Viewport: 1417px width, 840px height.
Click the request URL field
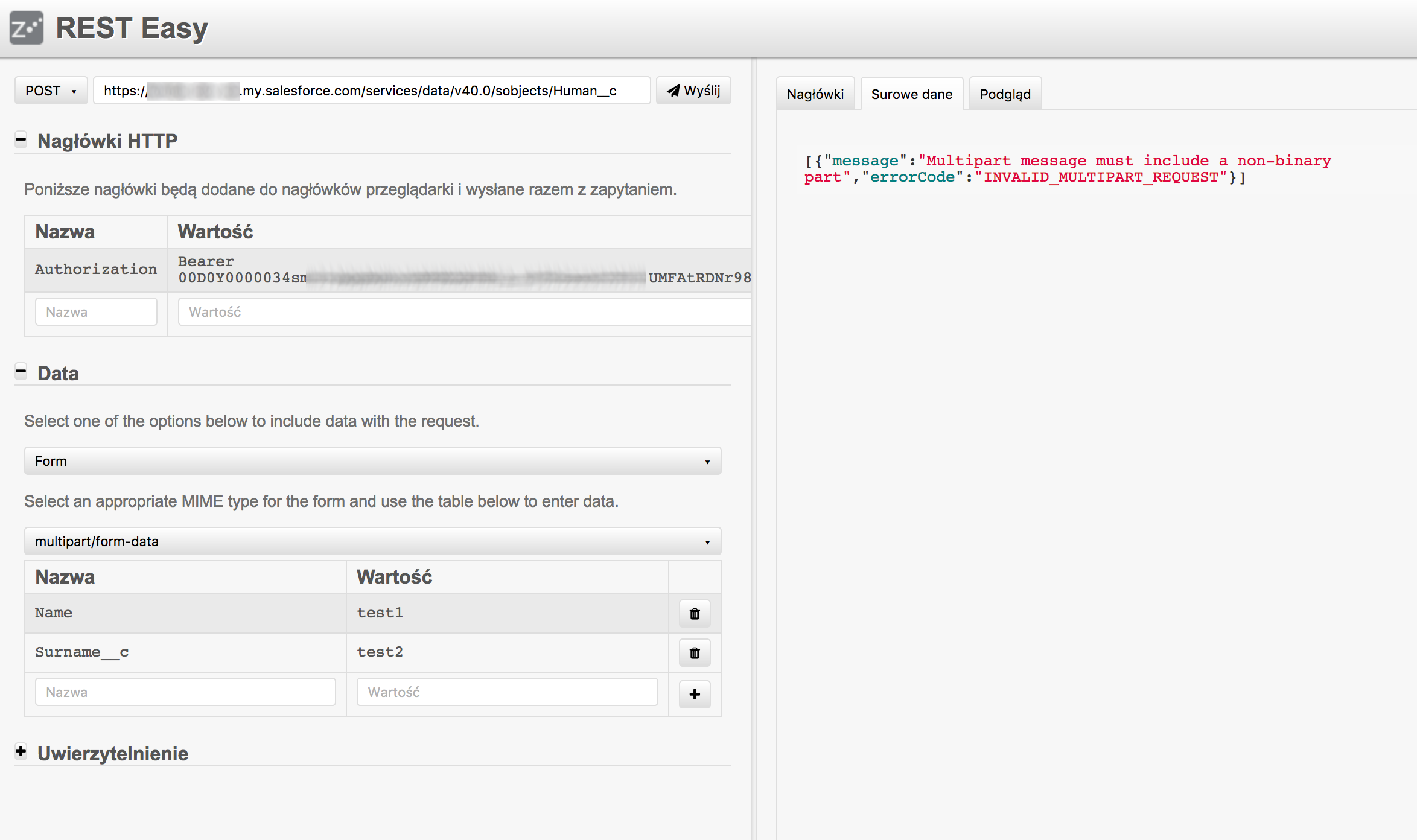[x=371, y=91]
